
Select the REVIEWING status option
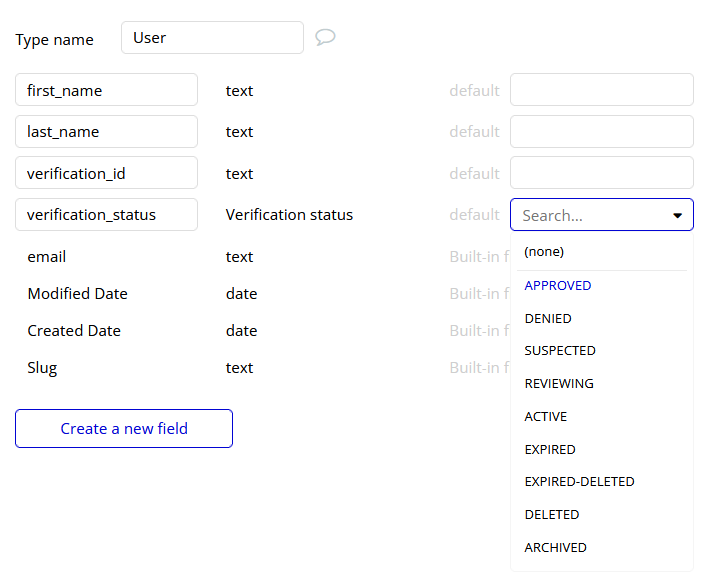559,384
